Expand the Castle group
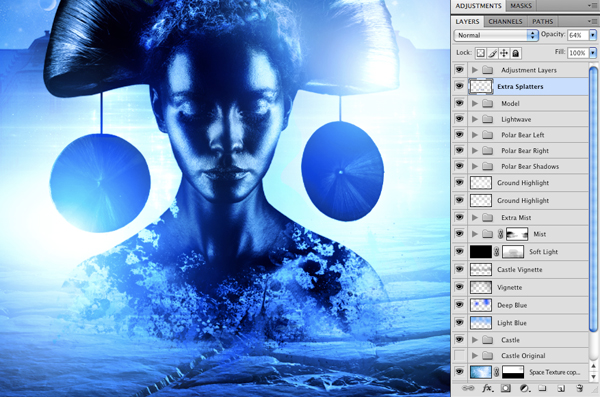600x397 pixels. pyautogui.click(x=474, y=340)
